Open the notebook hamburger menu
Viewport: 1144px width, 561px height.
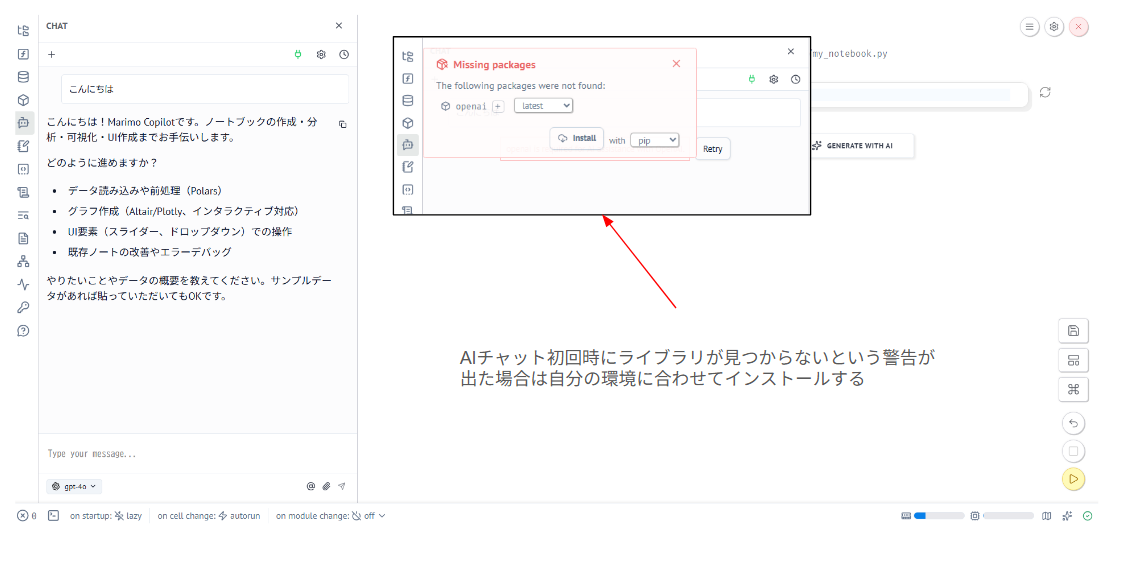pyautogui.click(x=1029, y=27)
